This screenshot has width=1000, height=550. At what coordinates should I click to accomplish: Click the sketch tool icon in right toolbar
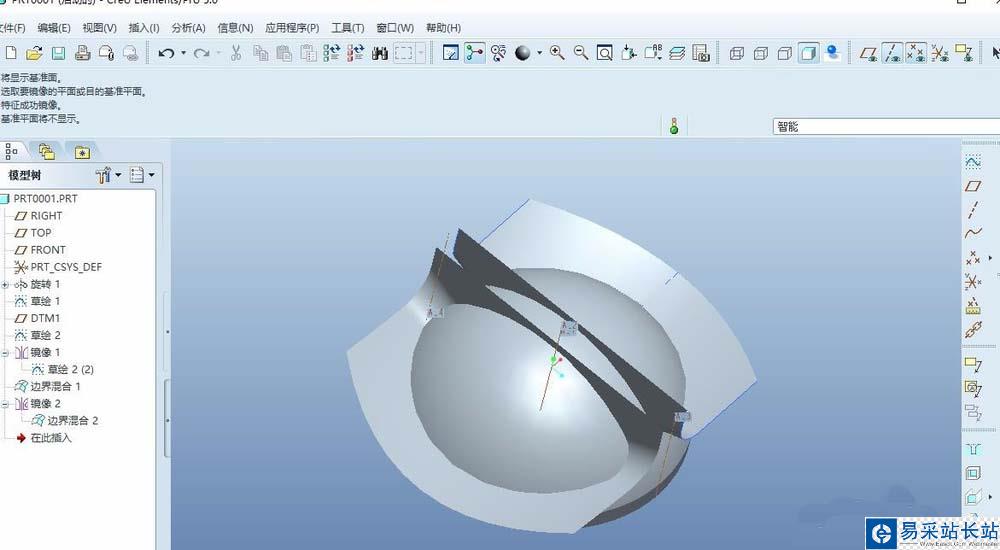tap(973, 162)
